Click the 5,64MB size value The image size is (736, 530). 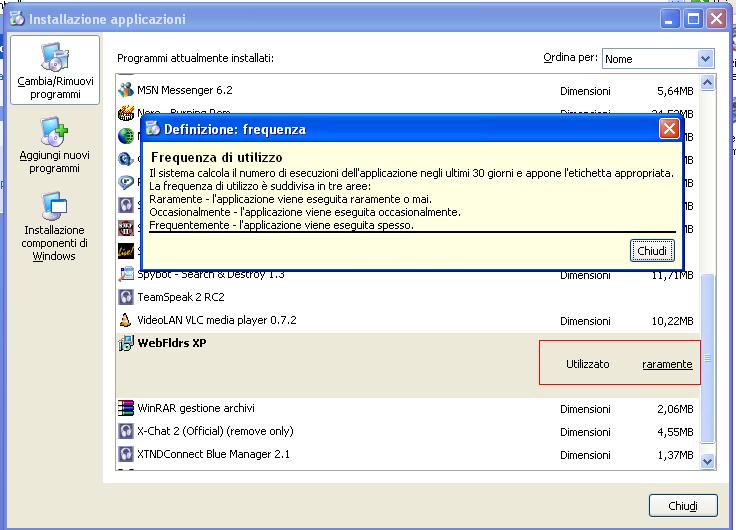(x=675, y=91)
